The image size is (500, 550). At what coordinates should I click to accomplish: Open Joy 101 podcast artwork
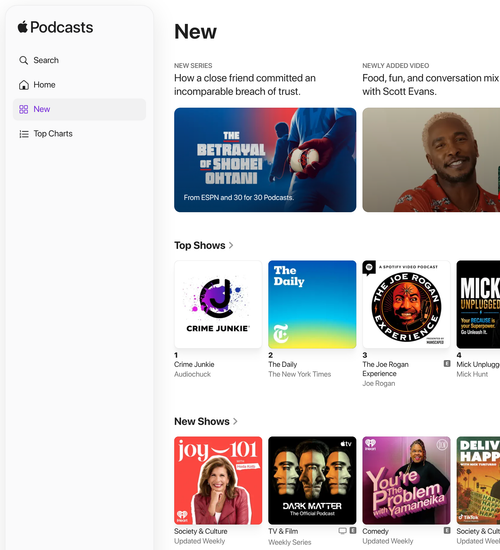218,481
